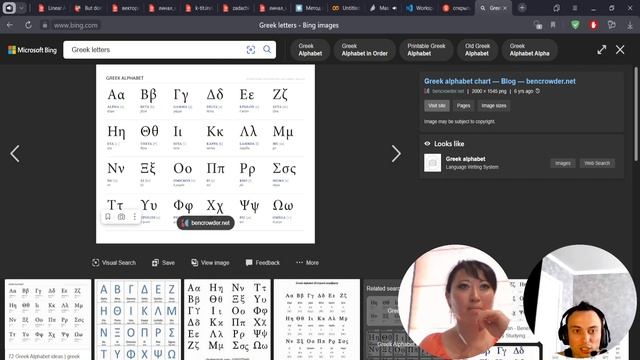Click the main browser logo button top-left
The height and width of the screenshot is (360, 640).
pyautogui.click(x=9, y=8)
